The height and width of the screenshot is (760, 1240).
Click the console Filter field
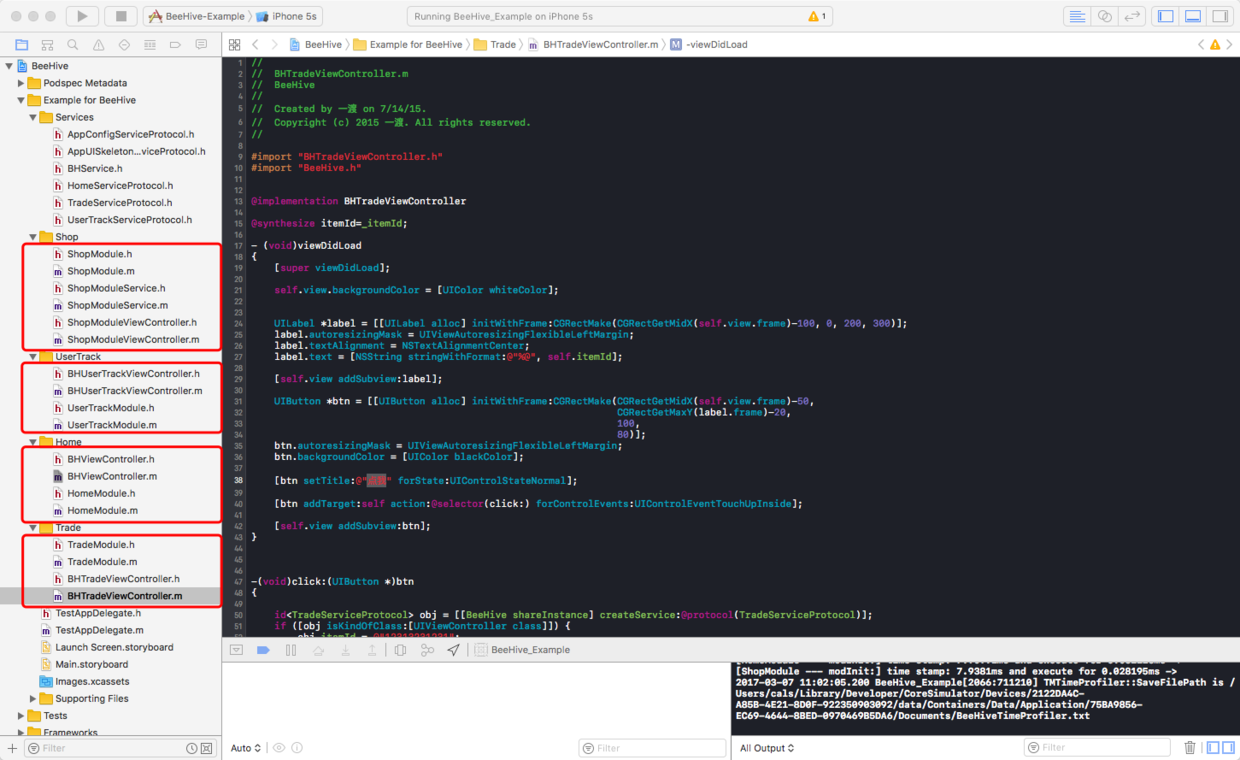[1097, 748]
